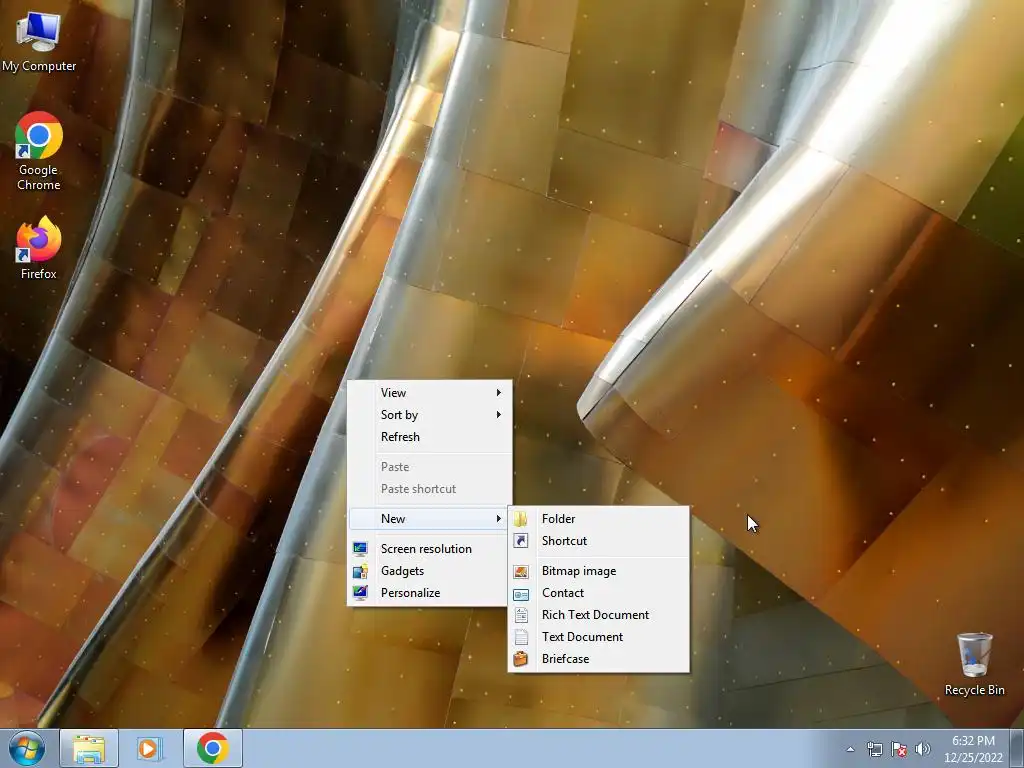
Task: Choose Personalize from the context menu
Action: pos(430,593)
